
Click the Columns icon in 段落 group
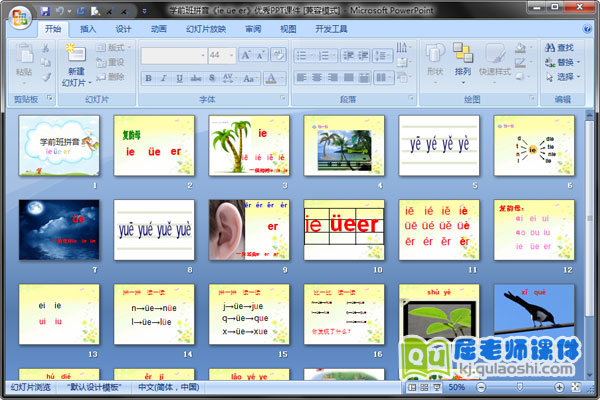click(383, 78)
